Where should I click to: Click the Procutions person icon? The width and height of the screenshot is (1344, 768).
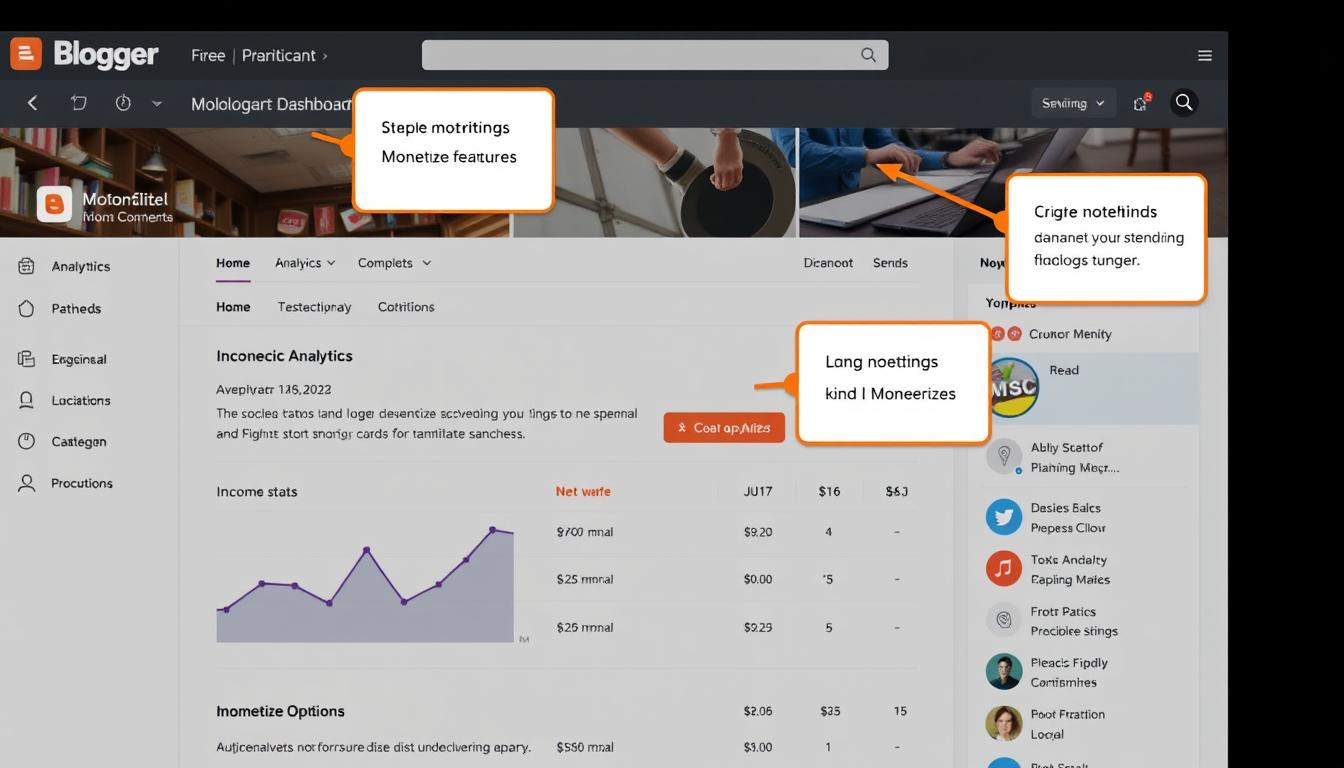pos(27,483)
